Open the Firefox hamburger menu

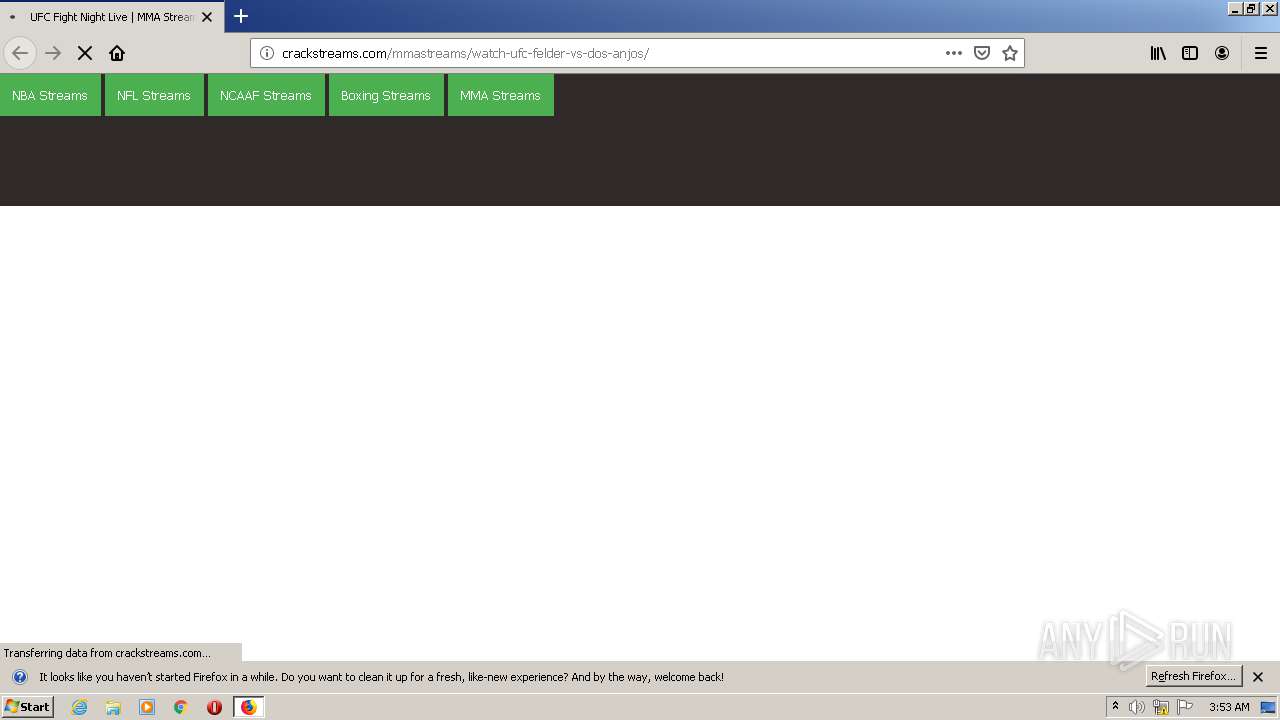(1261, 53)
